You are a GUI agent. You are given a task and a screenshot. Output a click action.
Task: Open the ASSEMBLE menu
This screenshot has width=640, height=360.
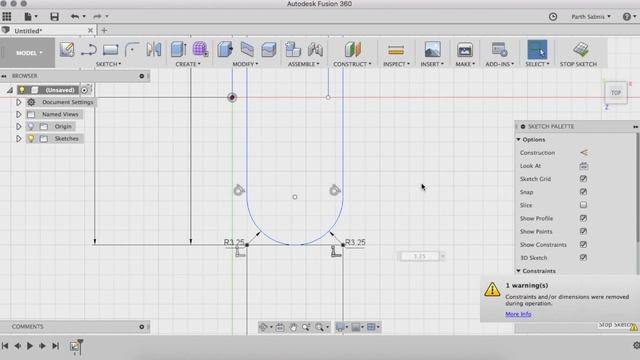click(304, 64)
